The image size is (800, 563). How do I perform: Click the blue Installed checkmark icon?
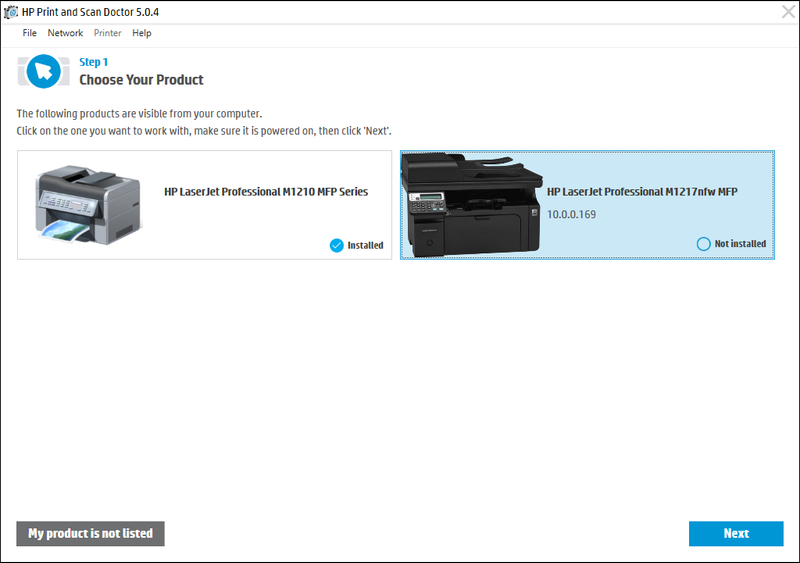(337, 246)
